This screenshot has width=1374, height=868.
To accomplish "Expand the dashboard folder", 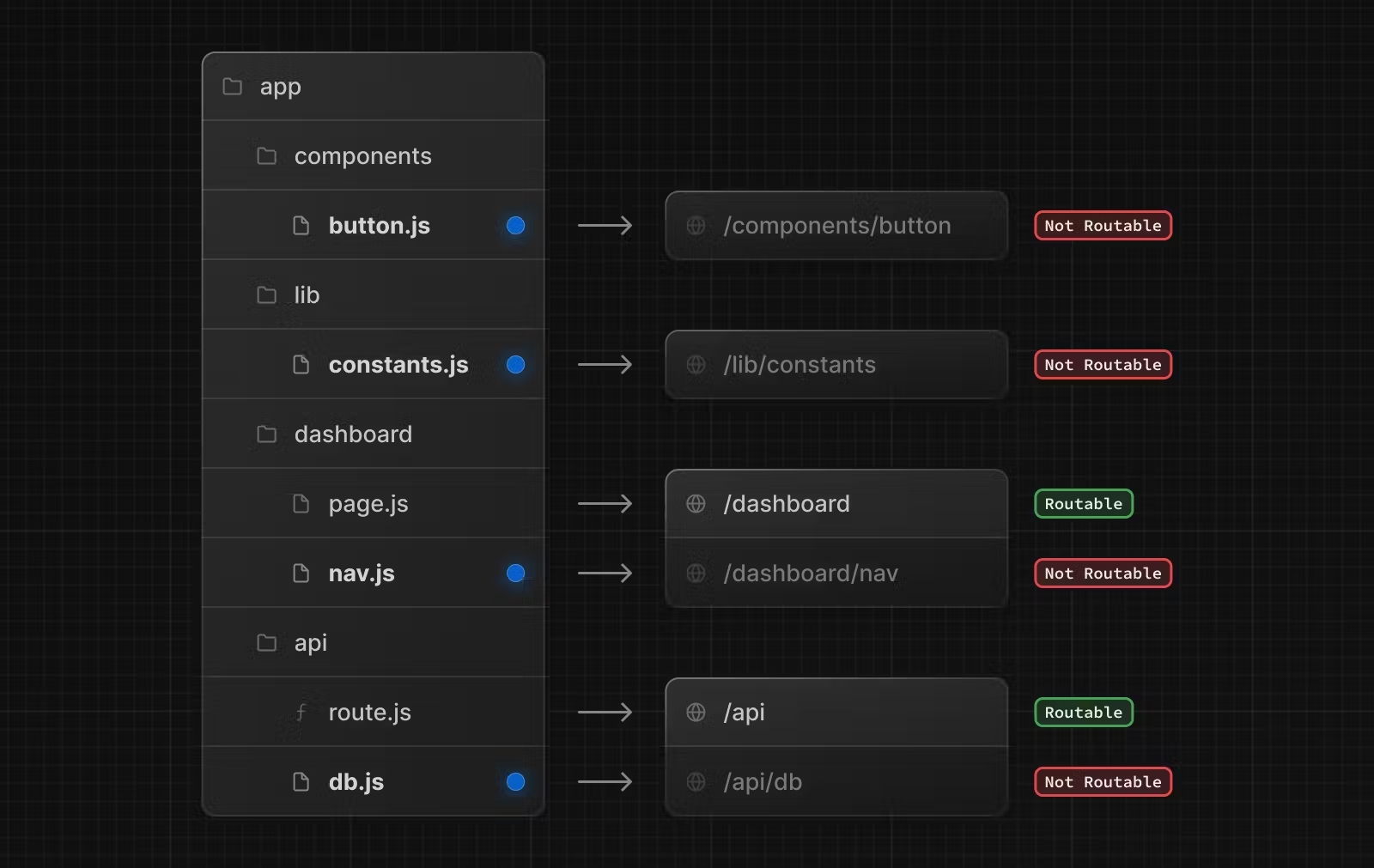I will (354, 434).
